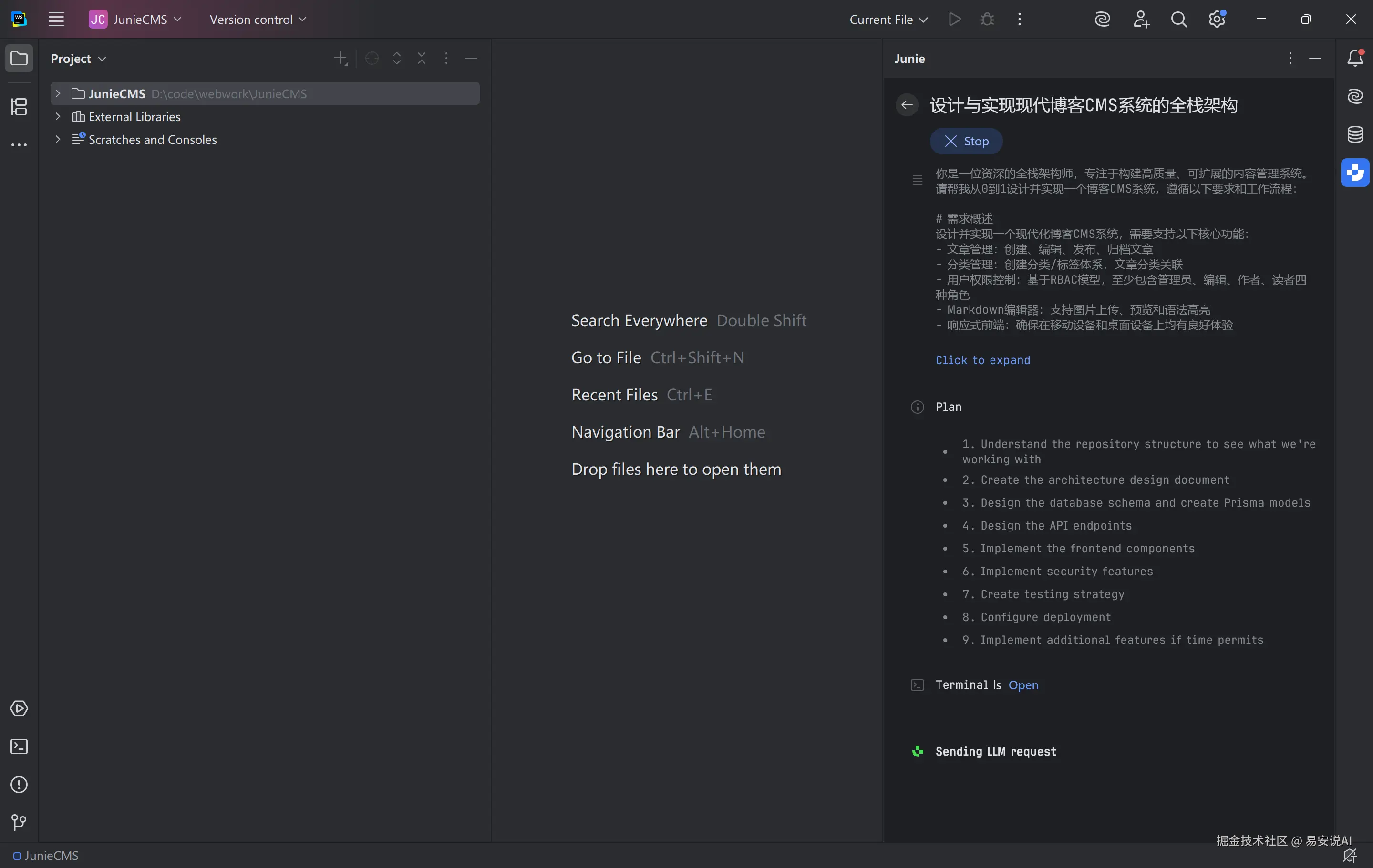Open the Problems tool window
This screenshot has height=868, width=1373.
tap(19, 784)
